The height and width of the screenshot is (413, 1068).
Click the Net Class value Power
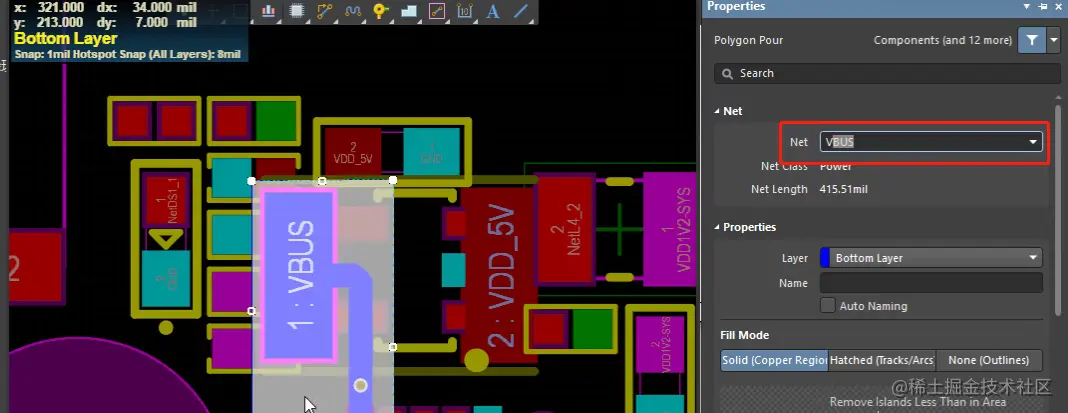coord(836,166)
